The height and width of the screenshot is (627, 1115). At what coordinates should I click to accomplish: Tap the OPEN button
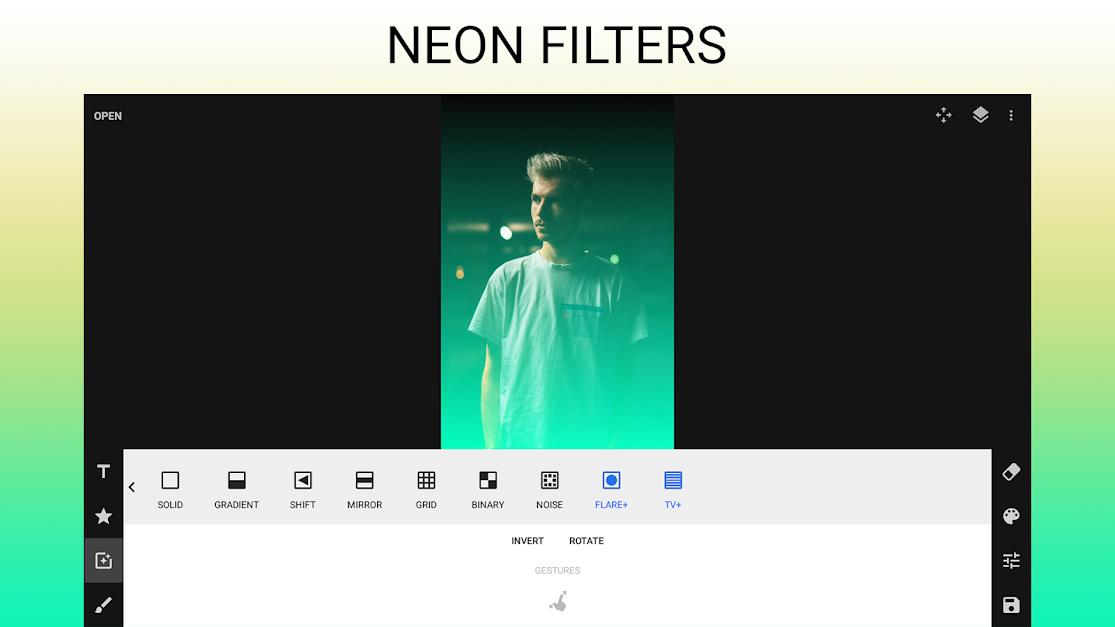107,116
